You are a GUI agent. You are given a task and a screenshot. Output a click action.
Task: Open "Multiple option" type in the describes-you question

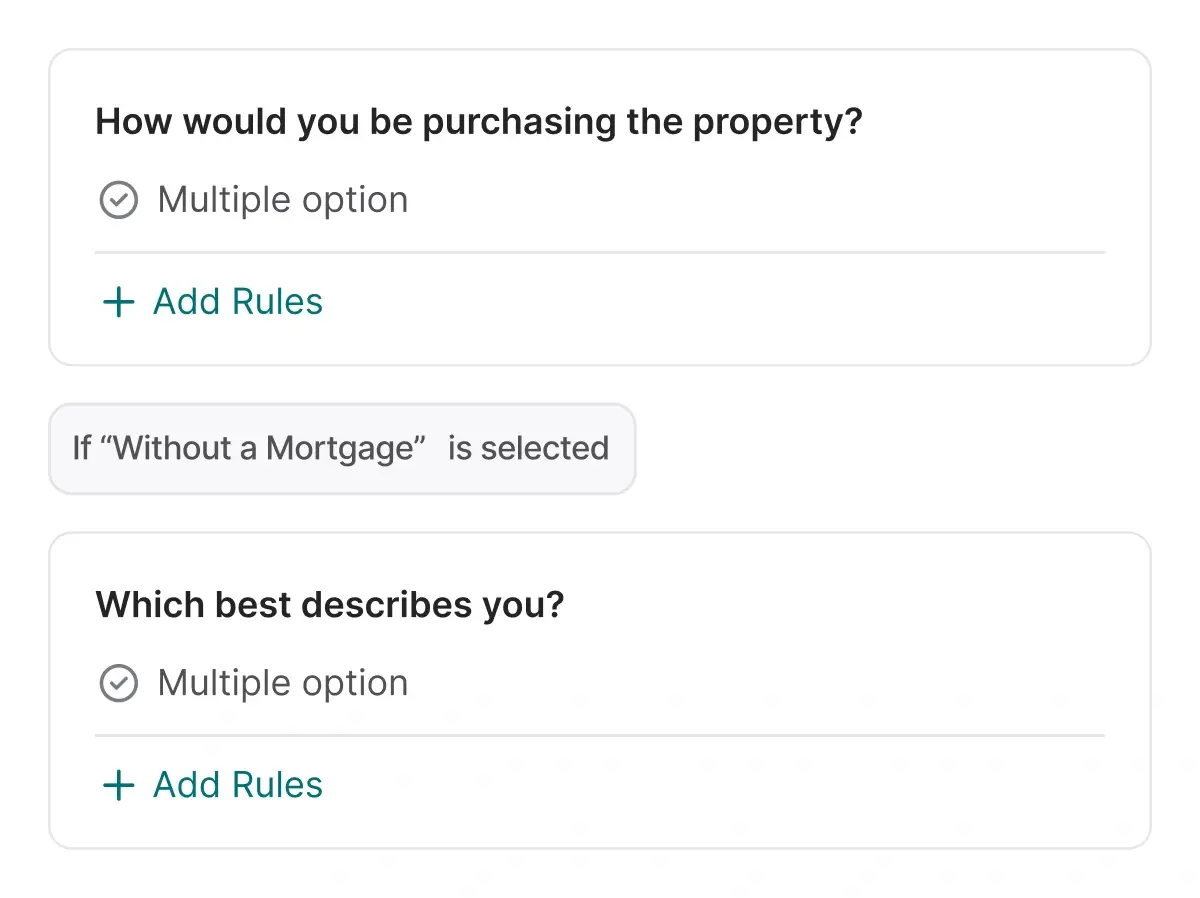(283, 683)
